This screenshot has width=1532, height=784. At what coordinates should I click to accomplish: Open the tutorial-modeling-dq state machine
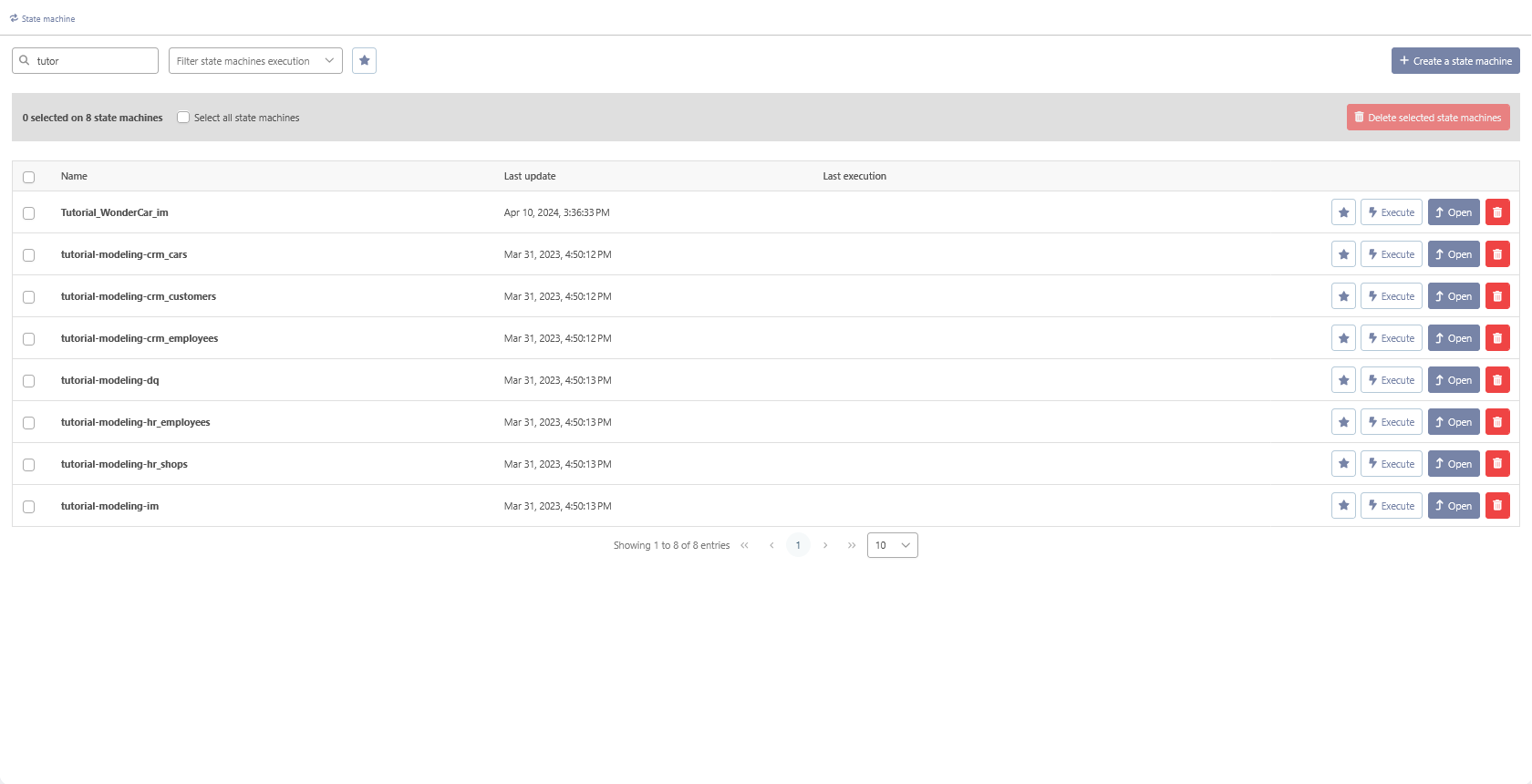coord(1454,380)
